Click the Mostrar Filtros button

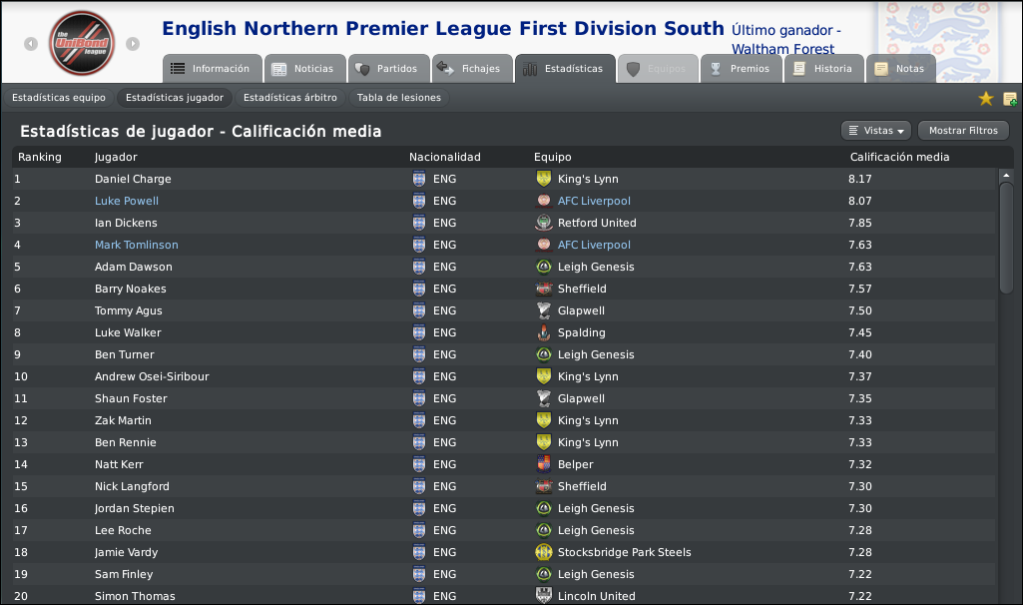[x=963, y=131]
